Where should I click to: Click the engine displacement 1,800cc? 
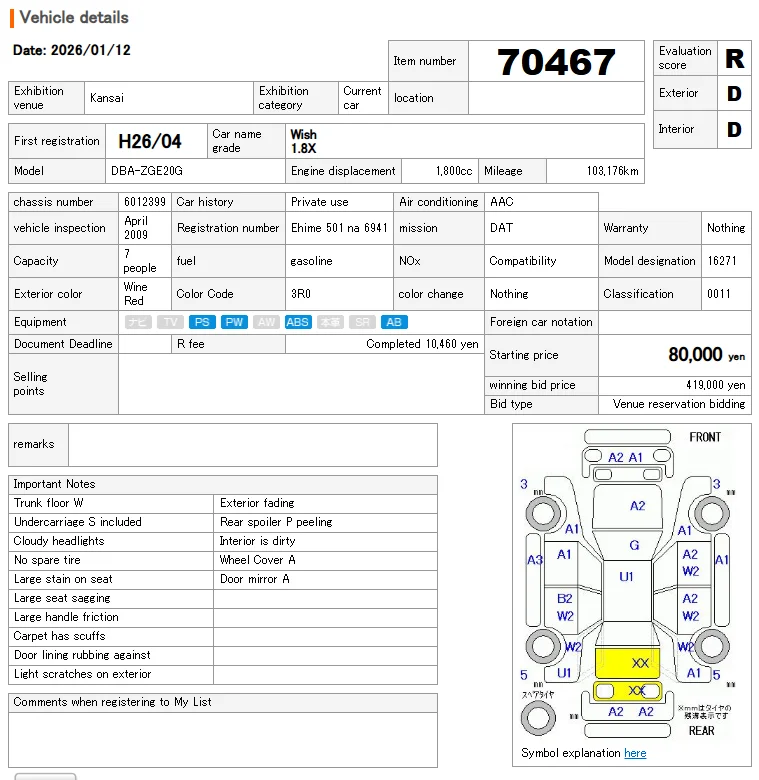tap(454, 171)
